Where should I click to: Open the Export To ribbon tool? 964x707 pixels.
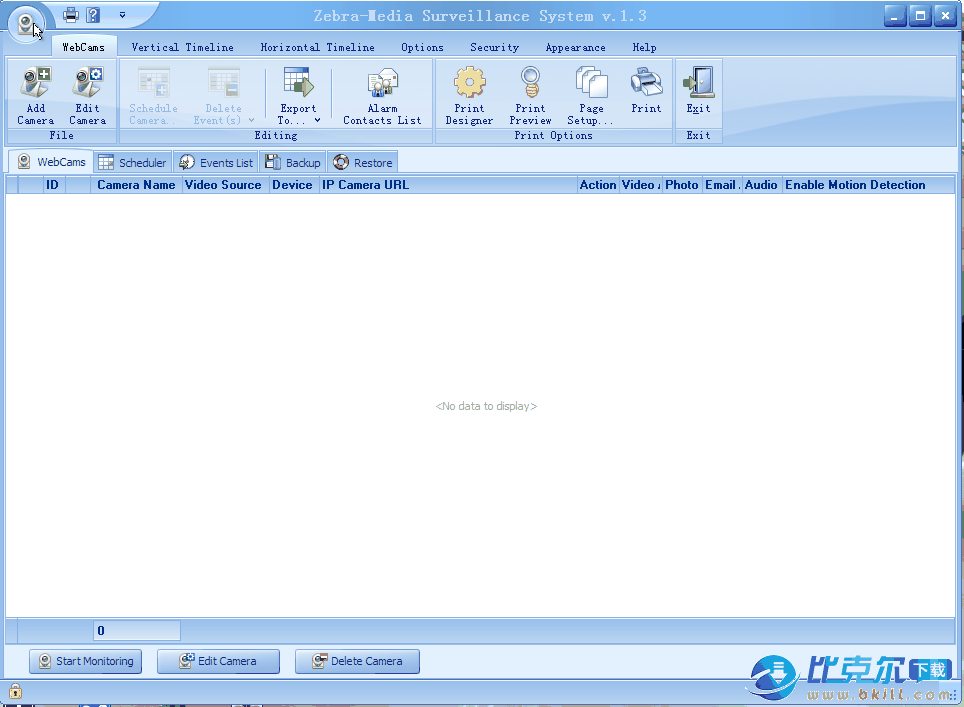298,95
